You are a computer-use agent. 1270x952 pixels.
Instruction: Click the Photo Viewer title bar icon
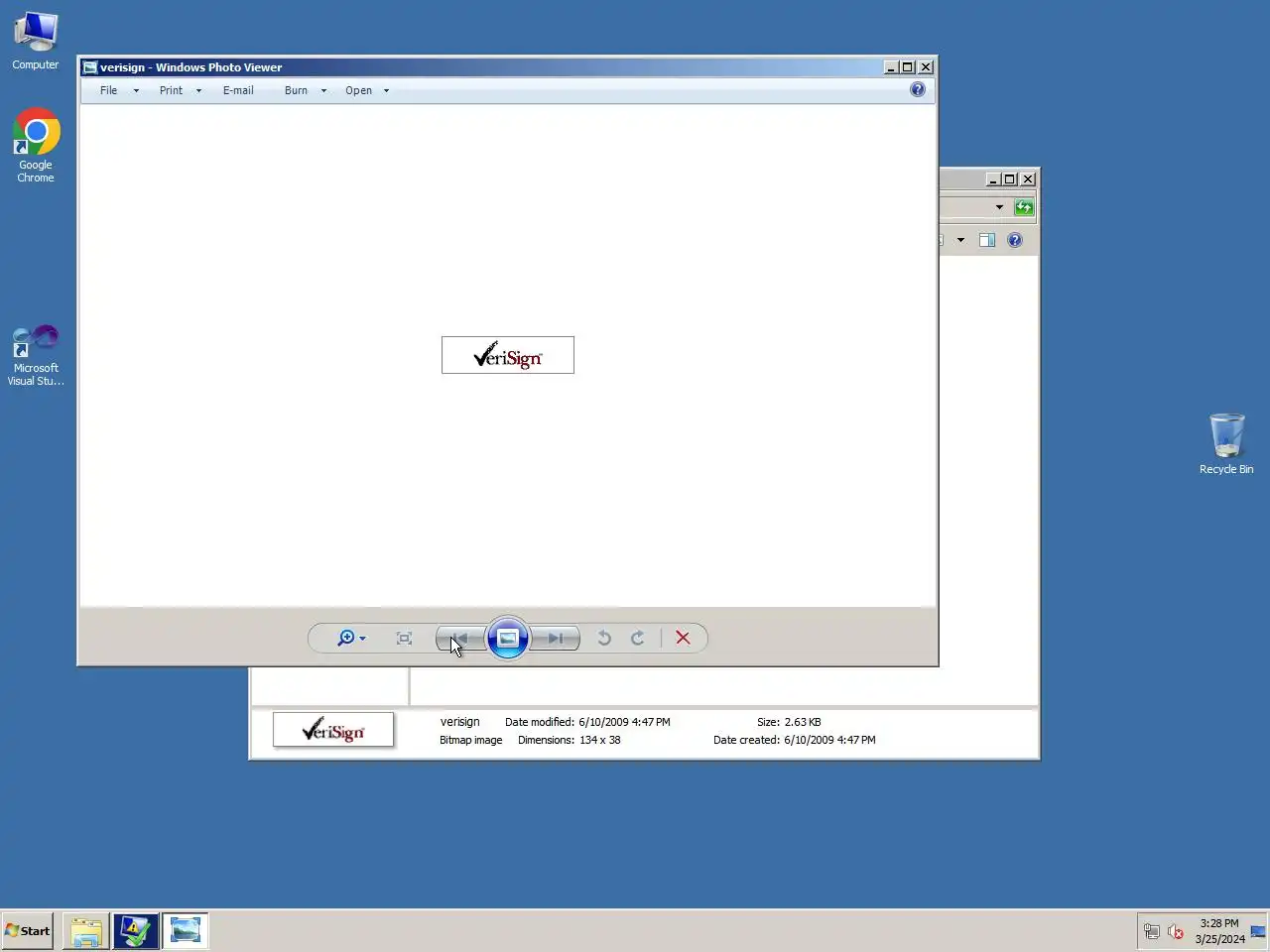(x=89, y=67)
